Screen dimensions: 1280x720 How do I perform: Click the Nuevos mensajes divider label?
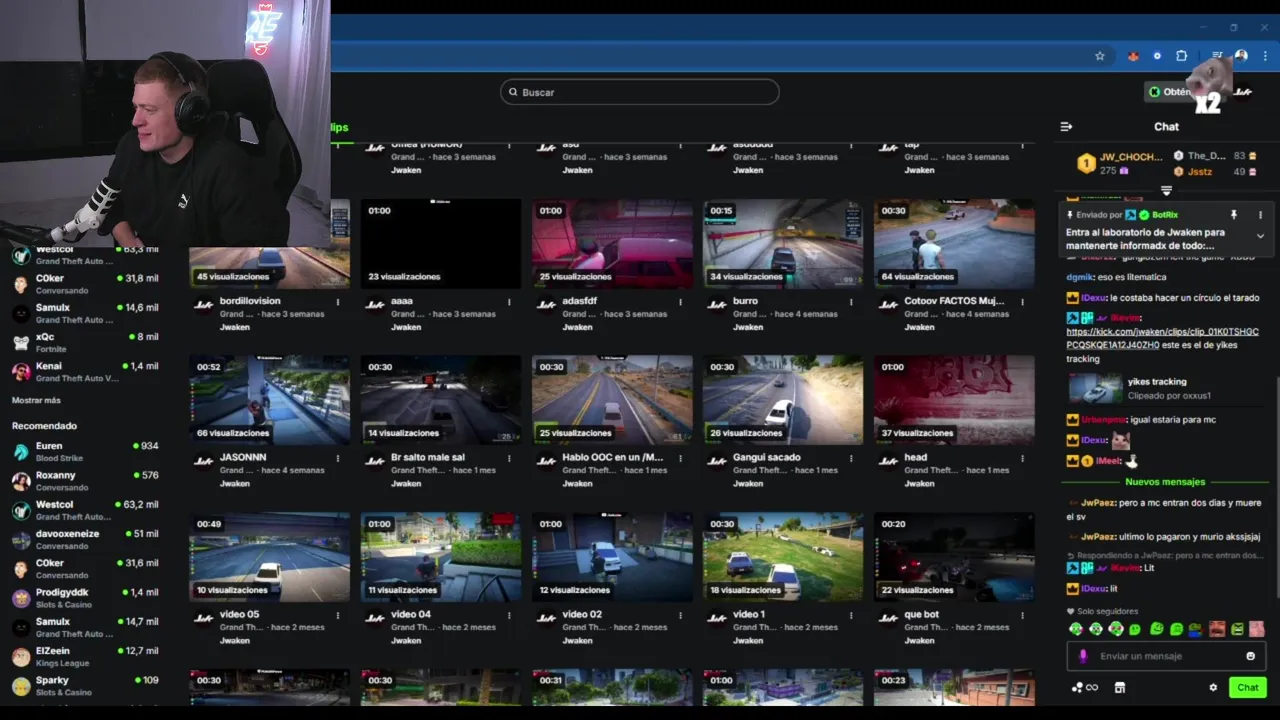(1165, 482)
